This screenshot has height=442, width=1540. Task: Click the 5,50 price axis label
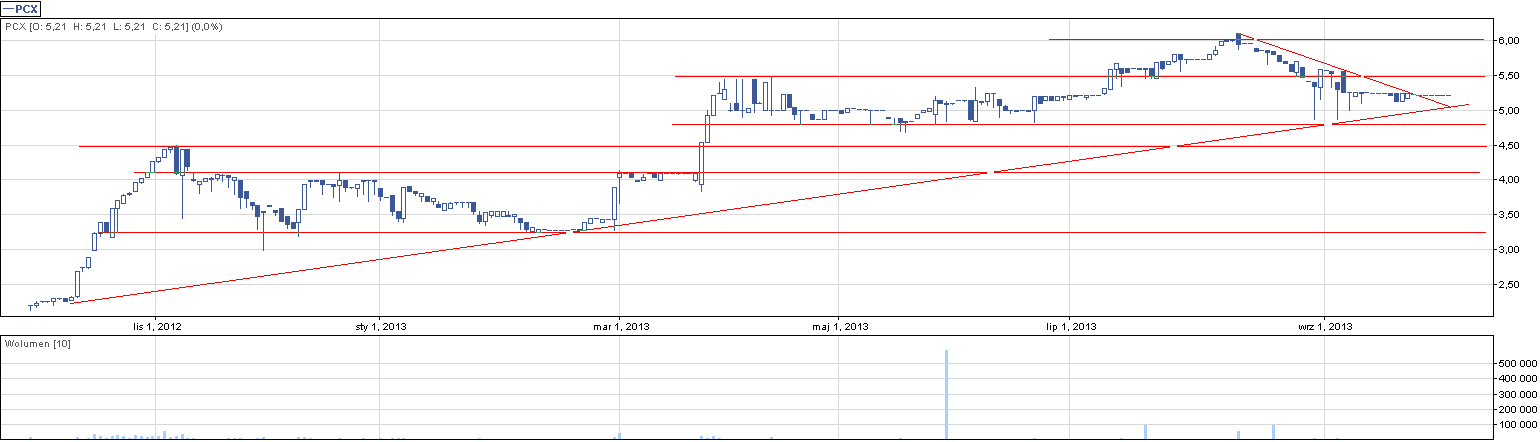1508,76
